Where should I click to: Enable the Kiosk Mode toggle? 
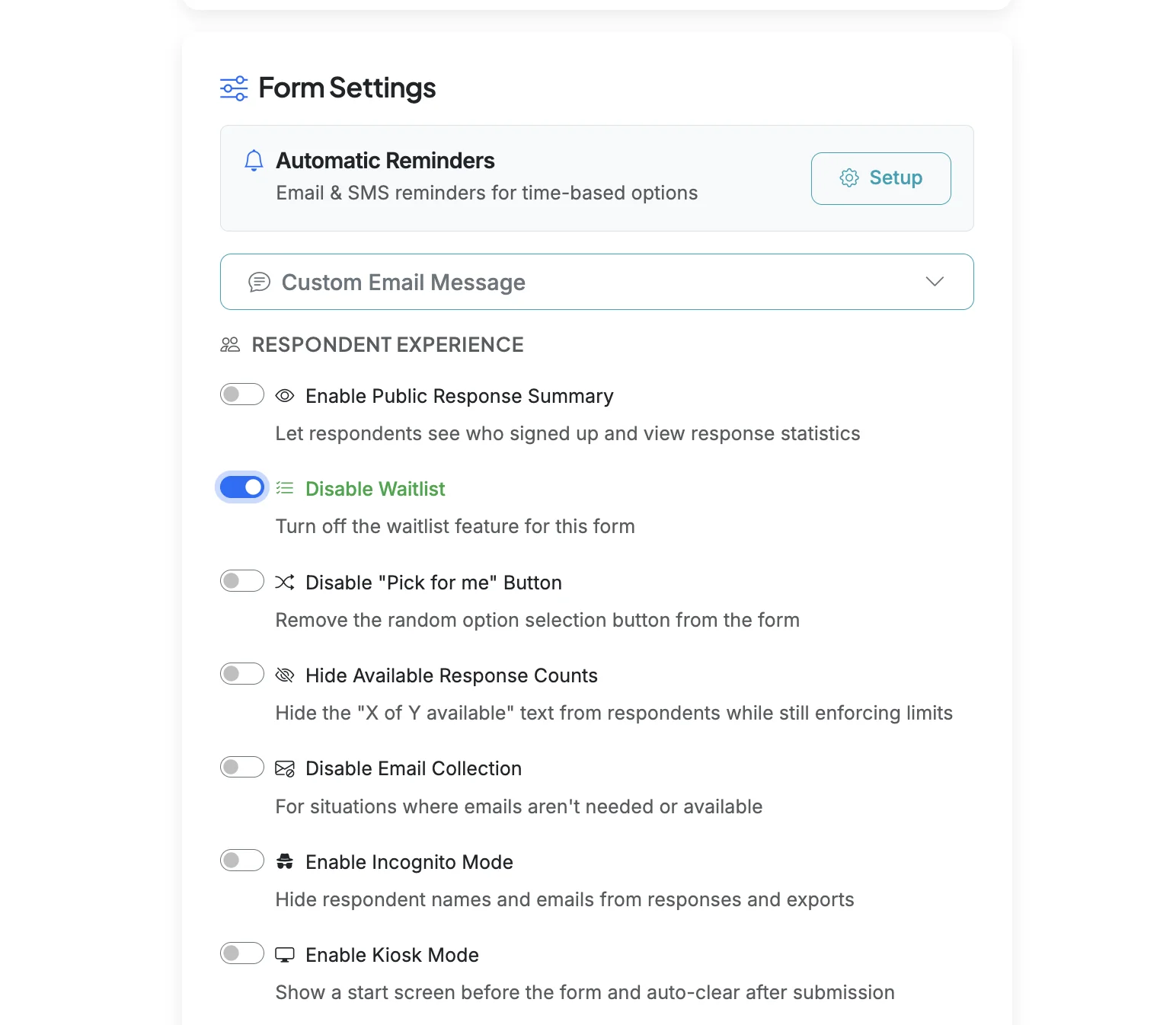tap(241, 953)
